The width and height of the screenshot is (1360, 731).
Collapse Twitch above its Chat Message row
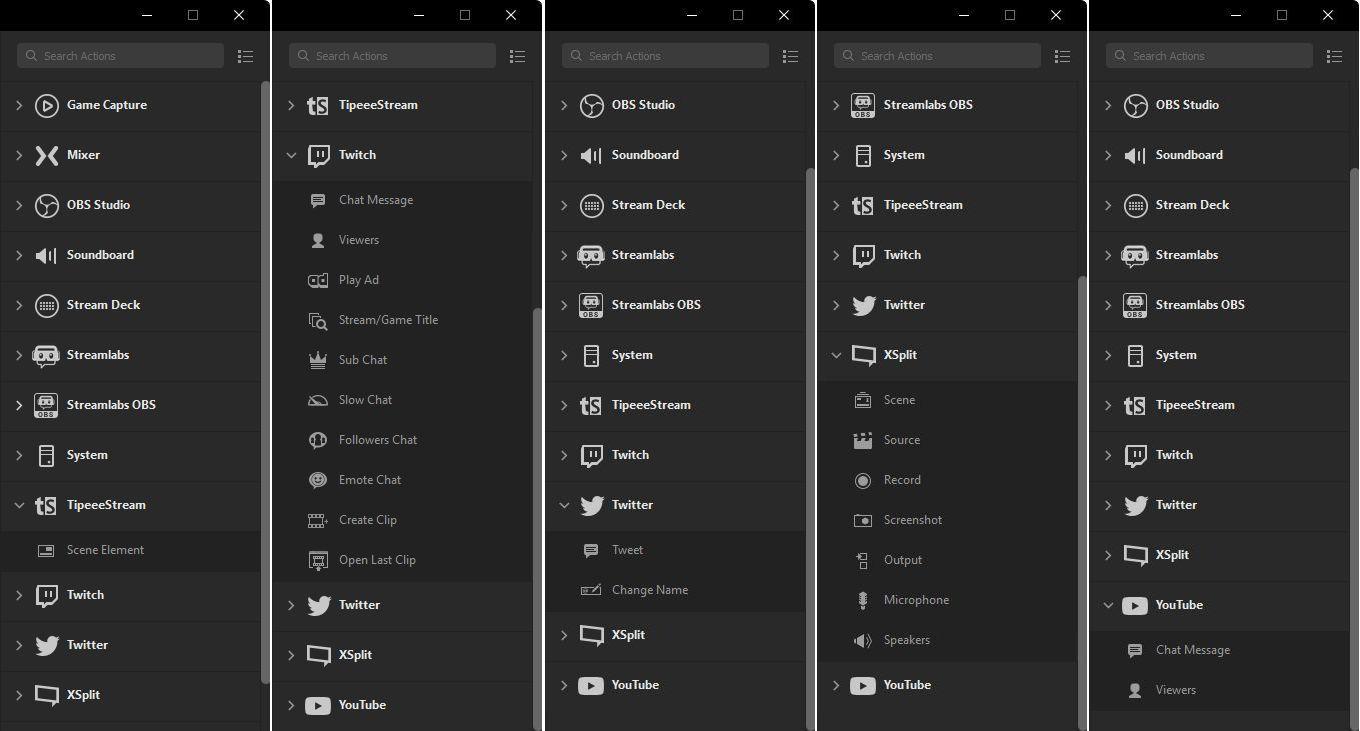pos(291,155)
